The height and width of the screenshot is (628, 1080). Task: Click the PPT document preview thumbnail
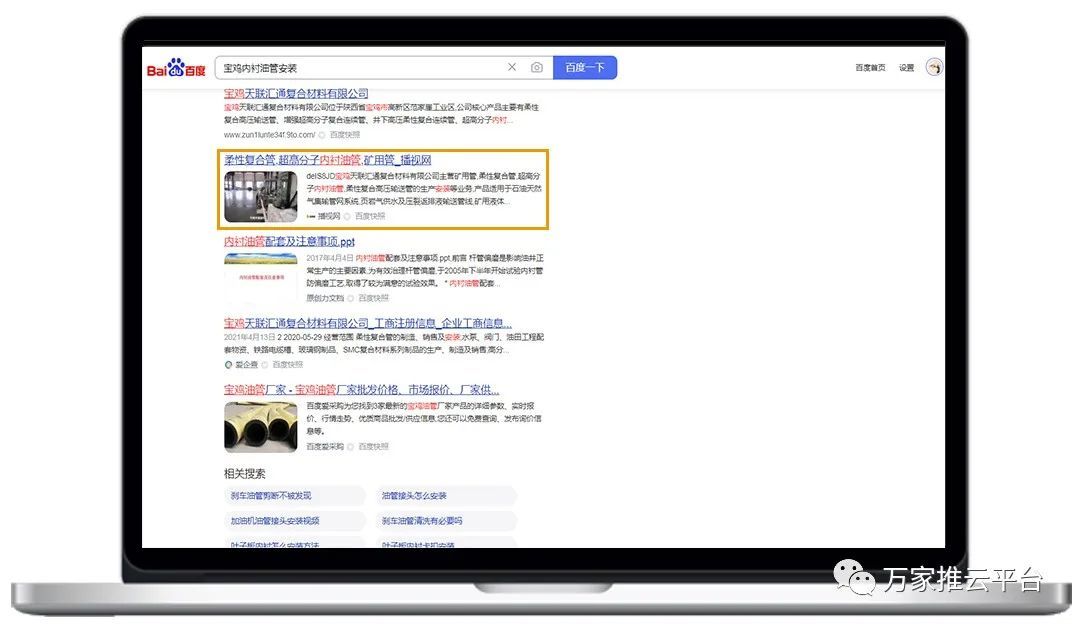[260, 277]
